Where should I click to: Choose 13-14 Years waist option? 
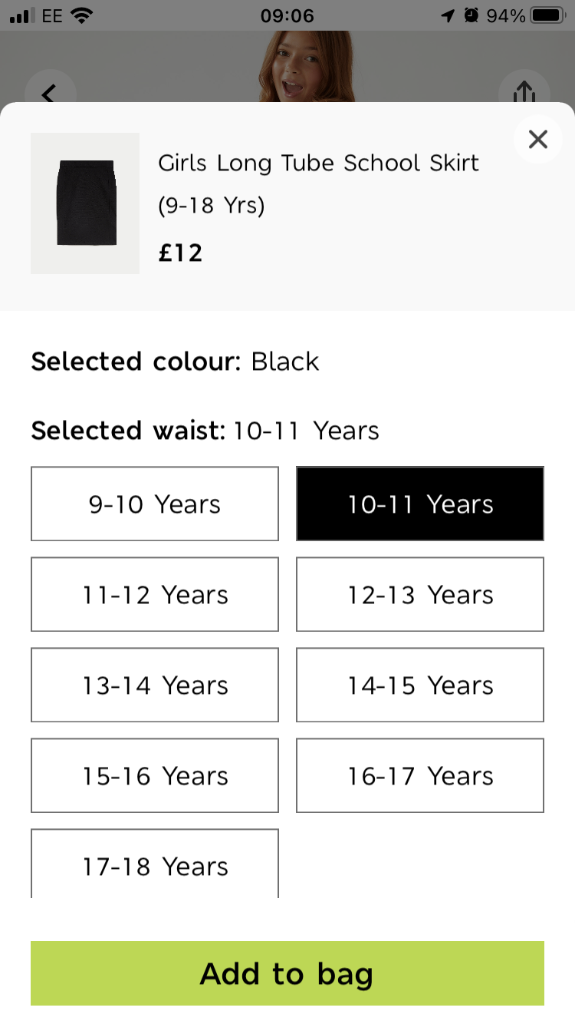pyautogui.click(x=155, y=685)
